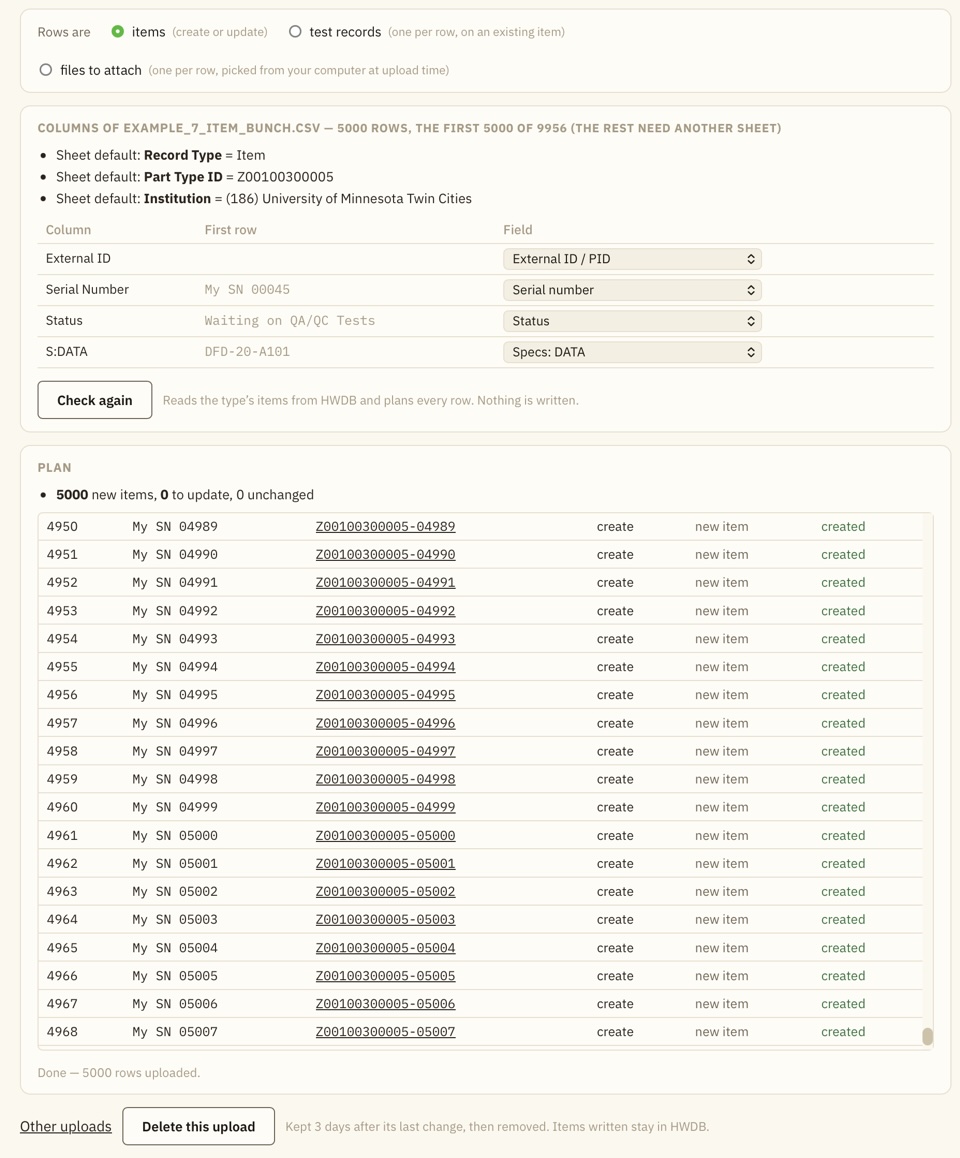The height and width of the screenshot is (1158, 960).
Task: Click the Delete this upload button
Action: tap(199, 1126)
